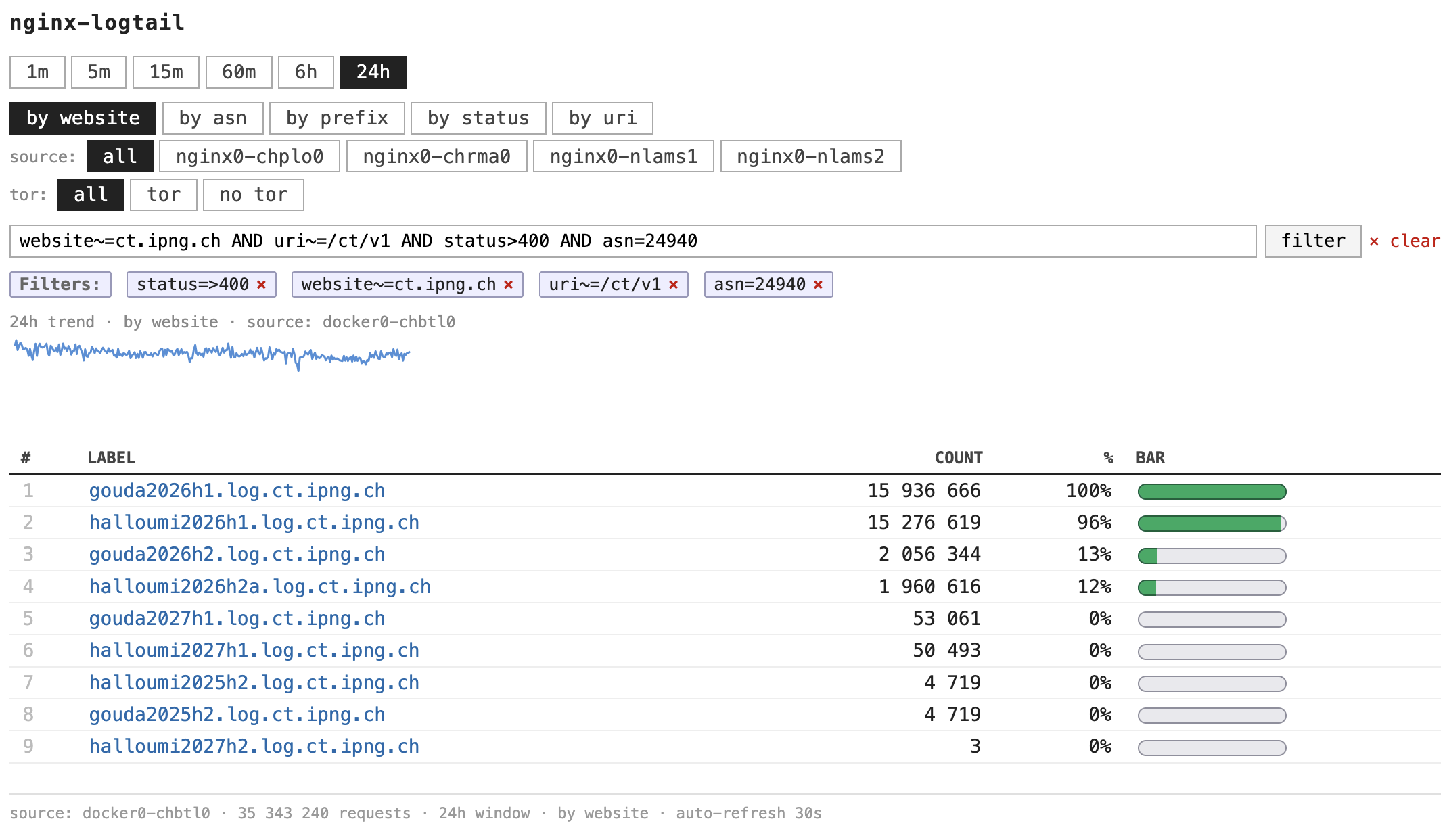The width and height of the screenshot is (1449, 840).
Task: Switch to the by status view
Action: tap(478, 118)
